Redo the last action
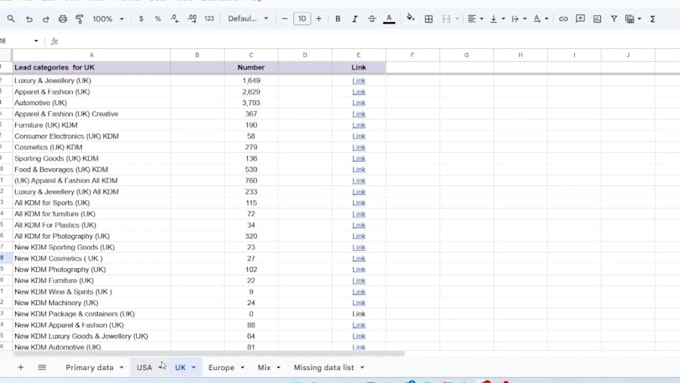Image resolution: width=680 pixels, height=383 pixels. point(46,19)
